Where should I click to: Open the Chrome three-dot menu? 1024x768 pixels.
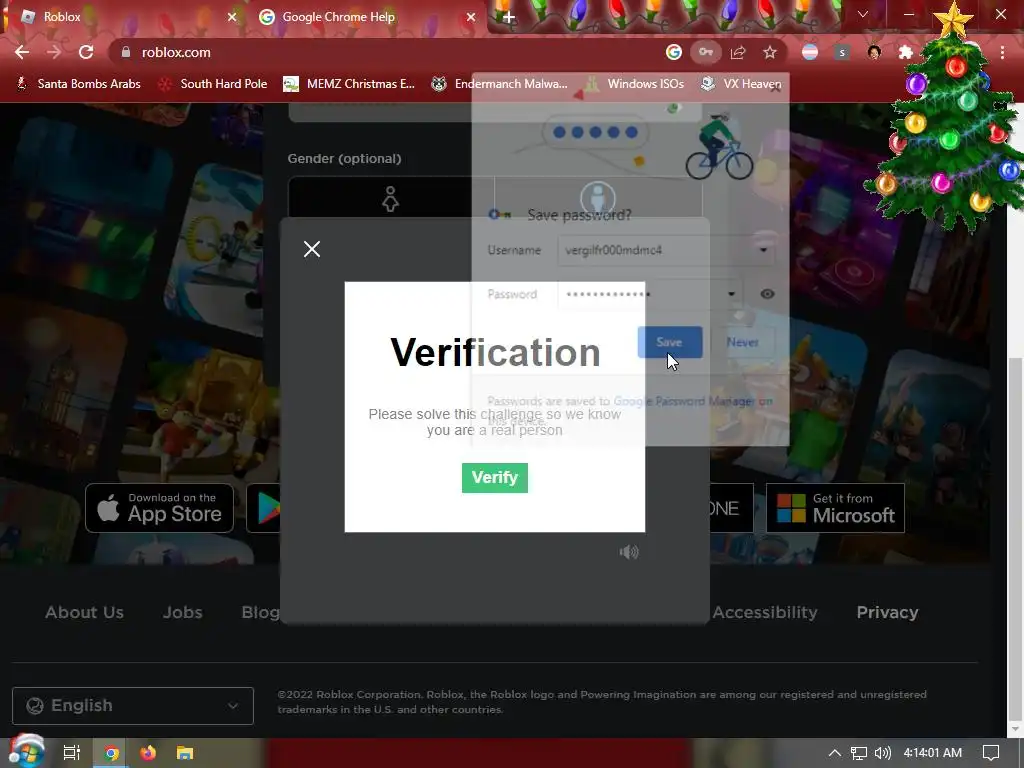click(x=1002, y=52)
